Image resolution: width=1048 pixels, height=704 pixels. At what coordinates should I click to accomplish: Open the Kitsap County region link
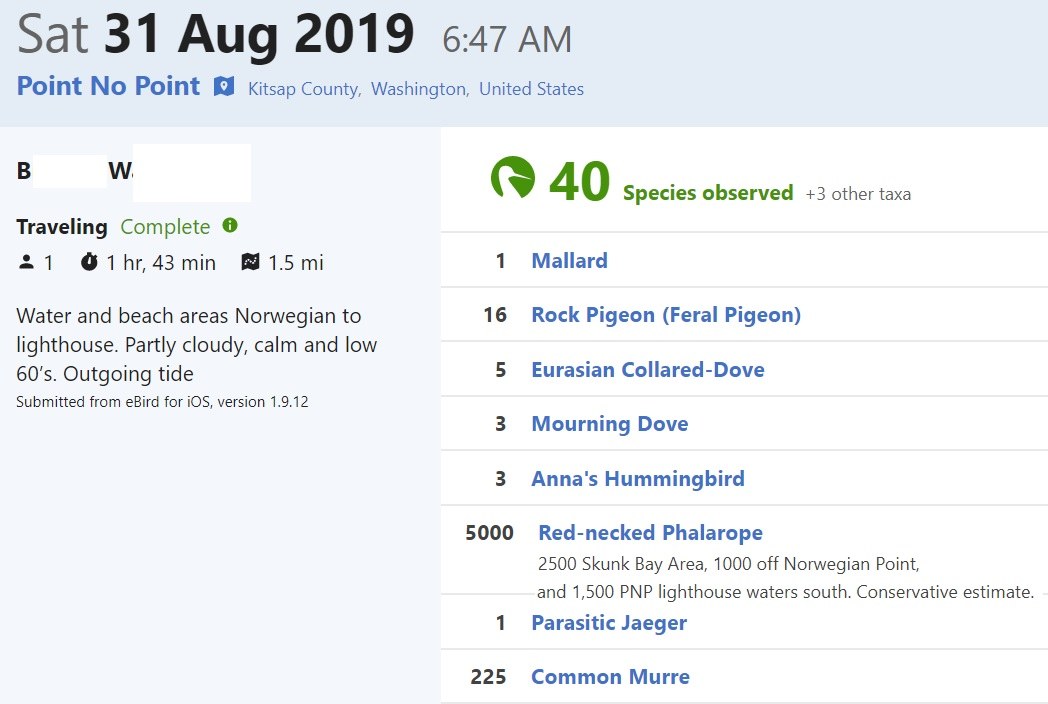coord(303,89)
